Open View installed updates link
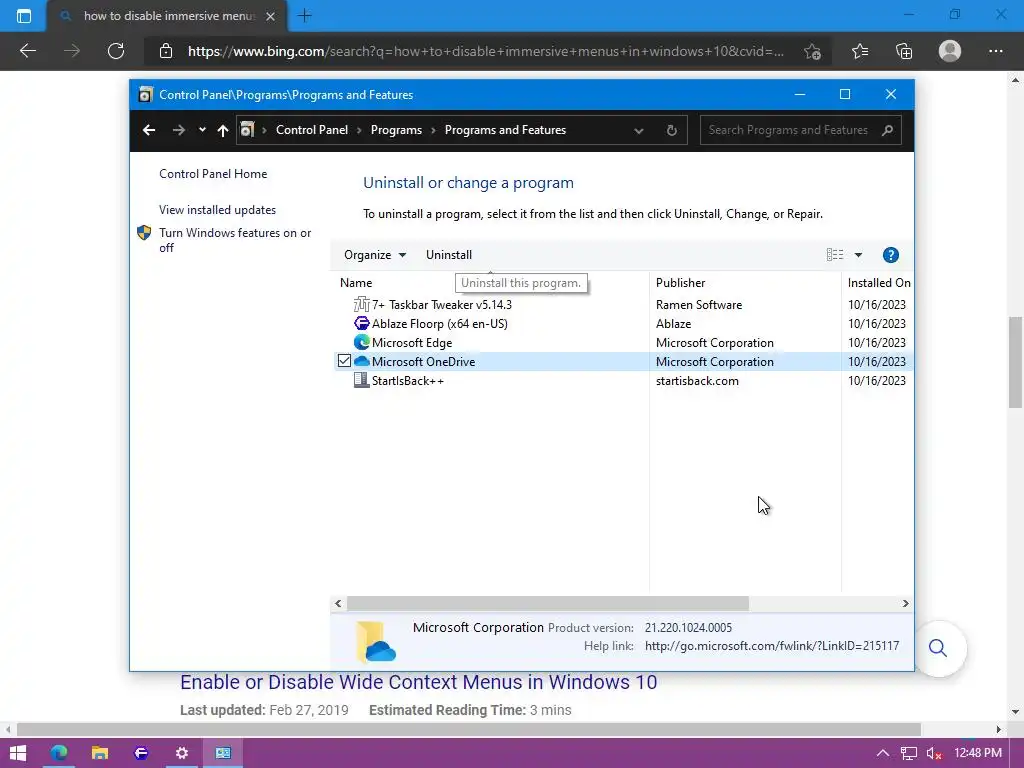Screen dimensions: 1024x768 coord(217,210)
